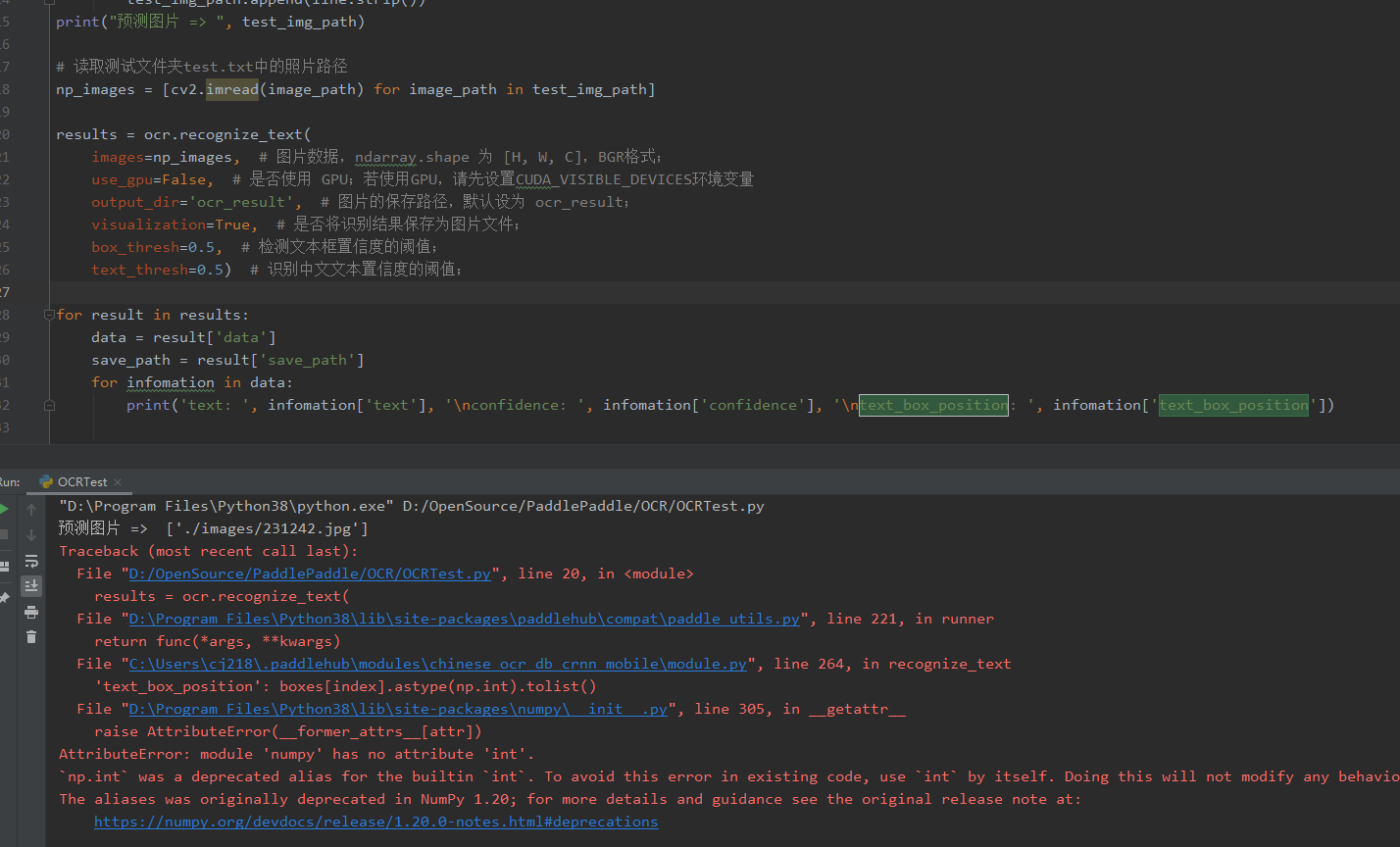This screenshot has width=1400, height=847.
Task: Print the console output
Action: [x=31, y=610]
